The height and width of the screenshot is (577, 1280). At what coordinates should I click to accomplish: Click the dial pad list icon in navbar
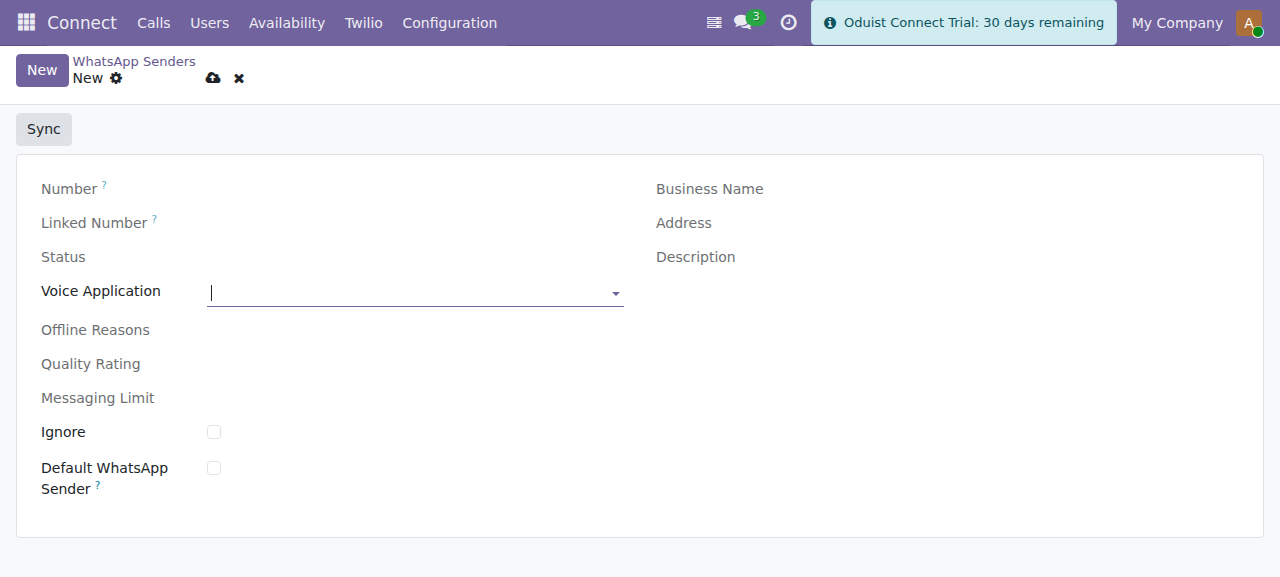click(x=714, y=22)
